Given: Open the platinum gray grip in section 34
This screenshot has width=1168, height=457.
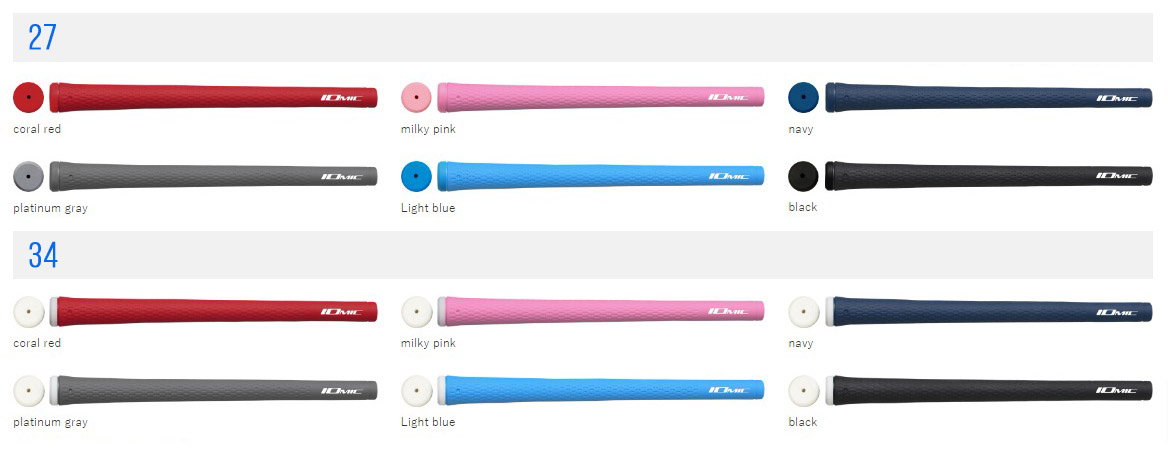Looking at the screenshot, I should coord(213,390).
